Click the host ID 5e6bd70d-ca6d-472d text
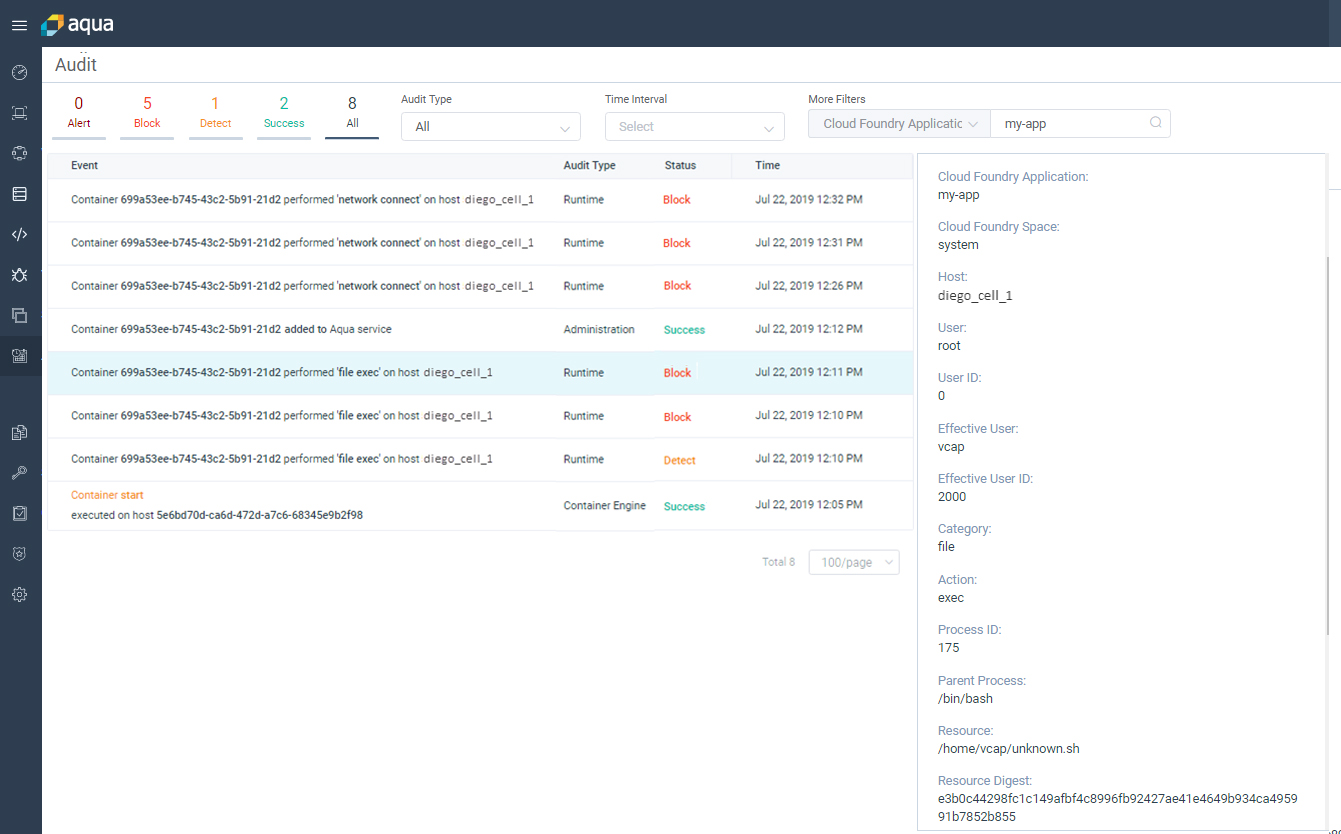Viewport: 1341px width, 834px height. (x=260, y=515)
